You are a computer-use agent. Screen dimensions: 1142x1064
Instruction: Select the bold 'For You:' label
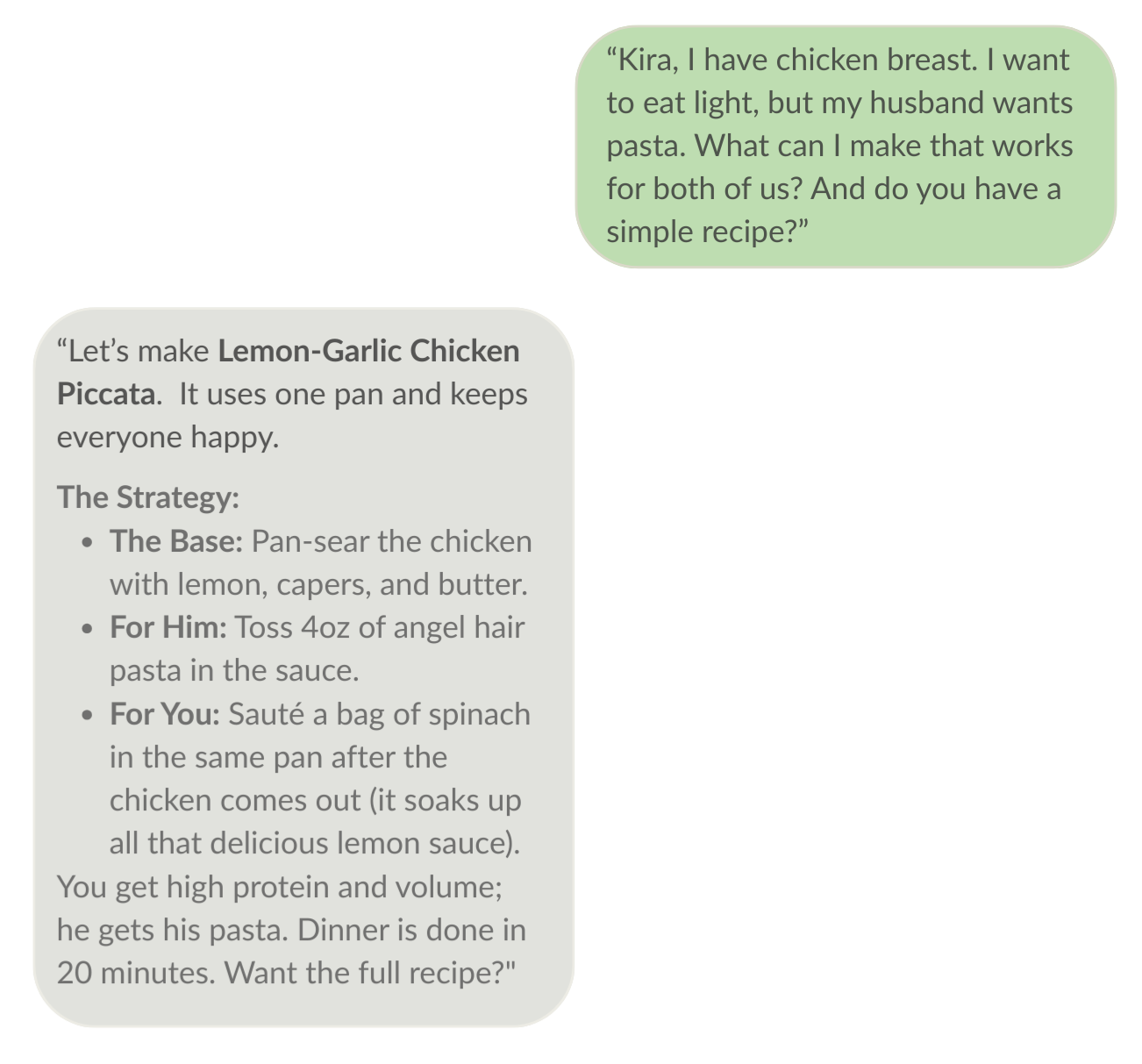[165, 714]
